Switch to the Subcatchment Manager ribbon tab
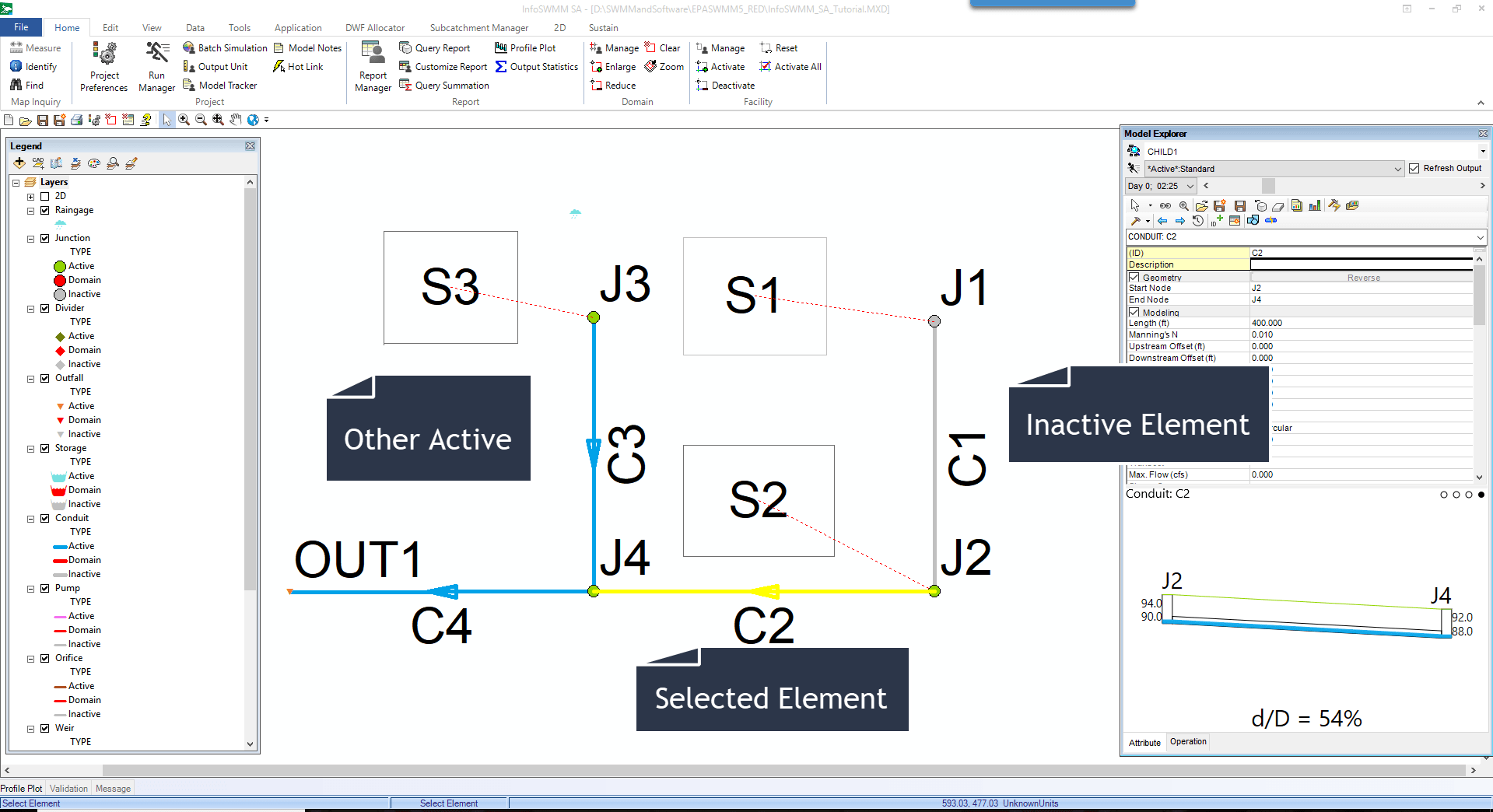This screenshot has height=812, width=1493. (x=479, y=28)
